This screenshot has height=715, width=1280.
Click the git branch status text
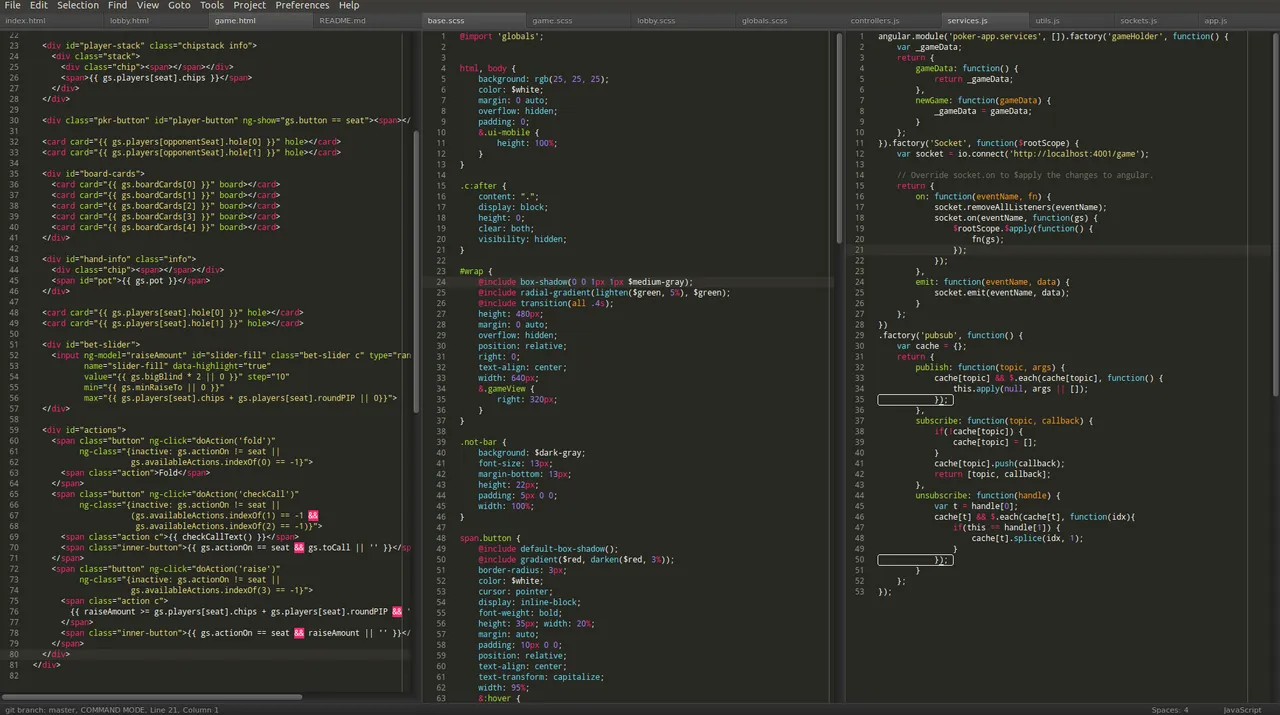click(x=40, y=710)
